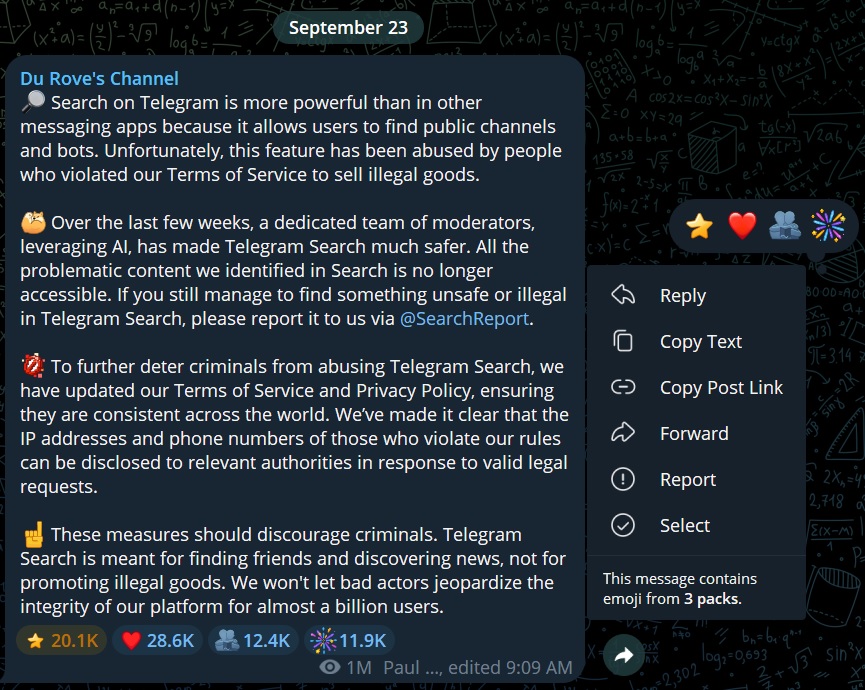React with the red heart emoji

742,226
